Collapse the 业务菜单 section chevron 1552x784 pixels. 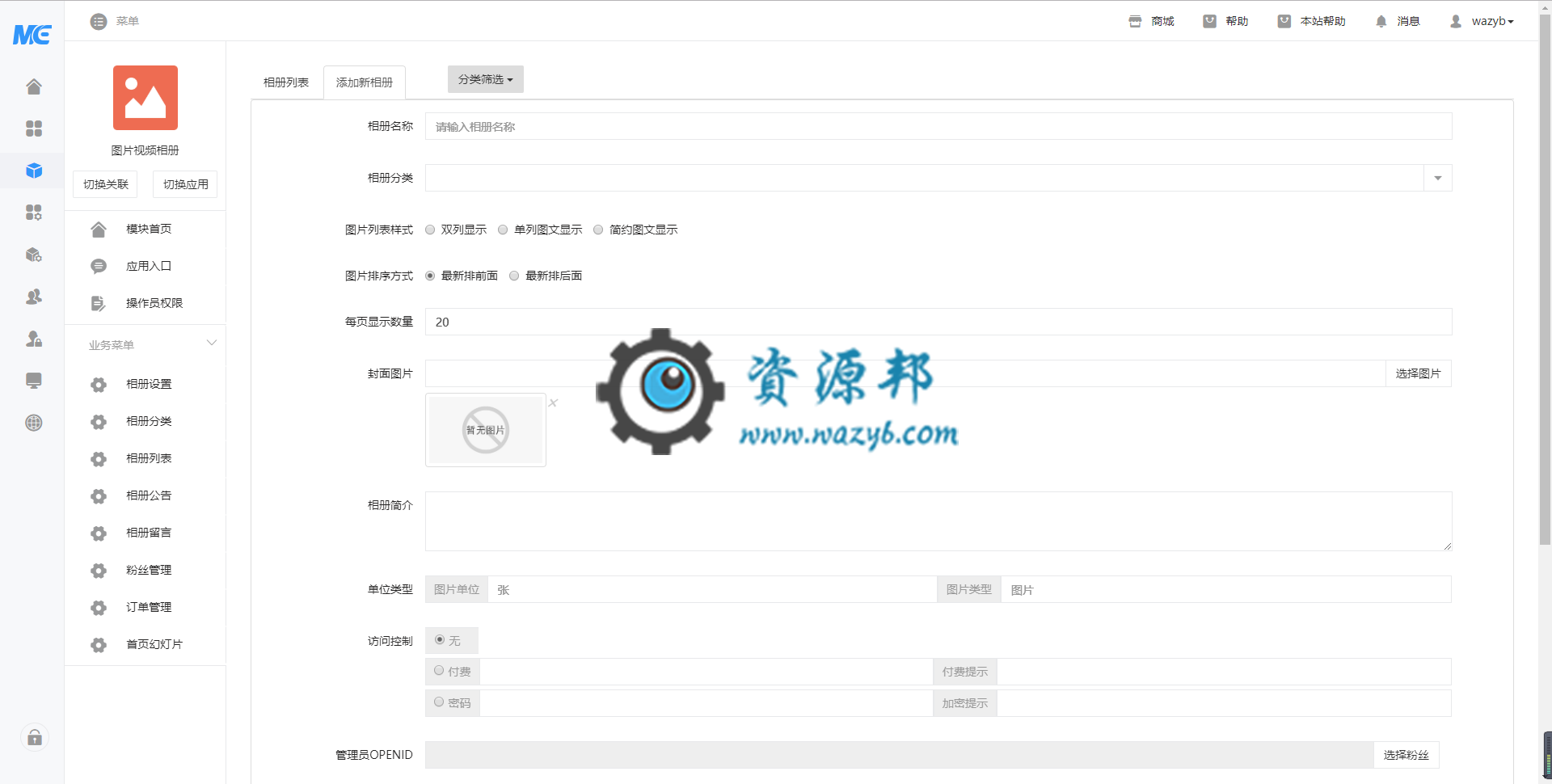(212, 343)
